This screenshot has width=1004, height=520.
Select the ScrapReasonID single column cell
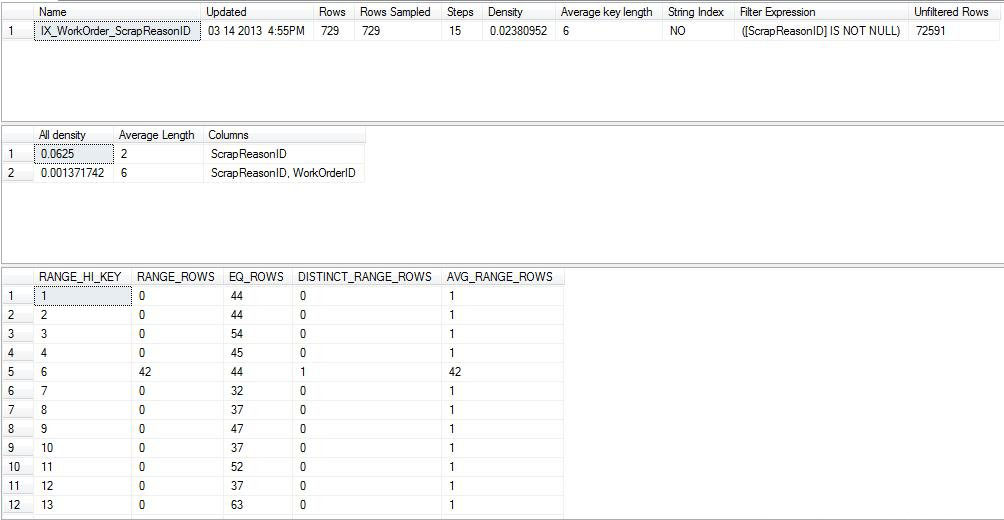coord(284,154)
